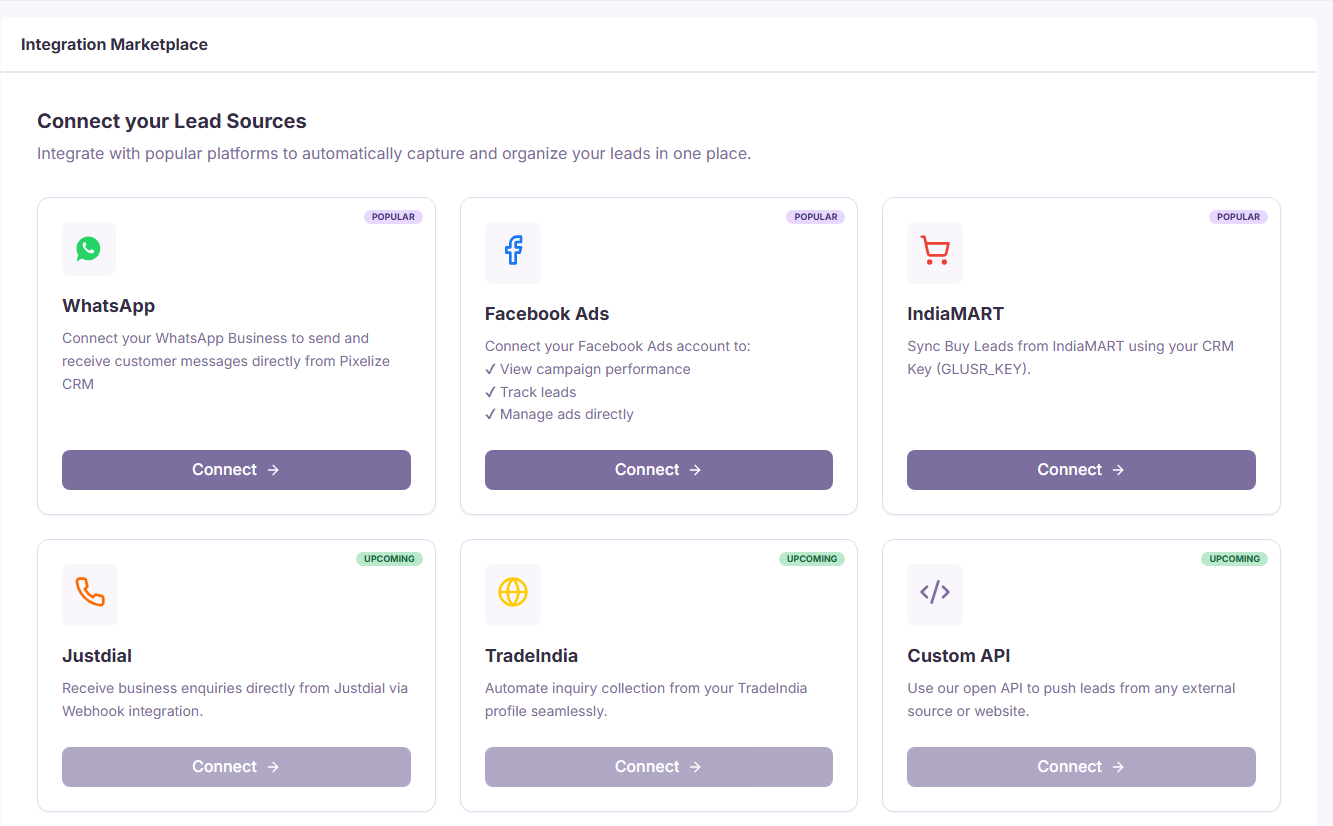Screen dimensions: 1333x826
Task: Click the IndiaMART card title
Action: tap(955, 314)
